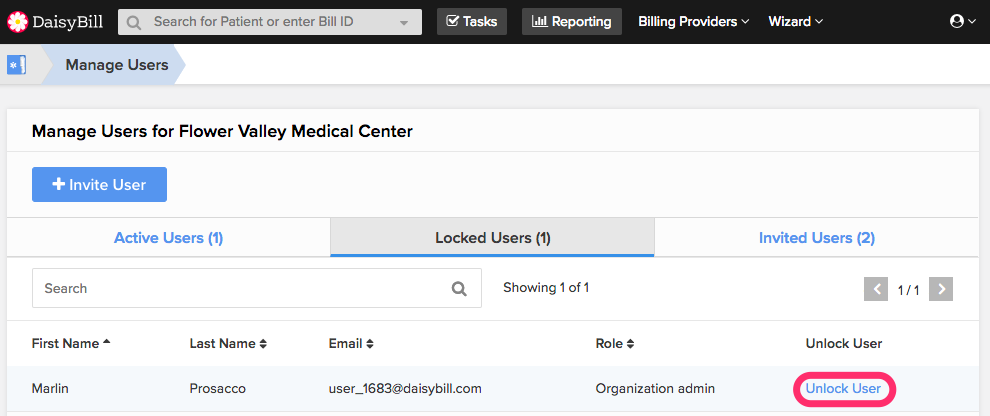Switch to Invited Users tab
The image size is (990, 416).
[816, 238]
